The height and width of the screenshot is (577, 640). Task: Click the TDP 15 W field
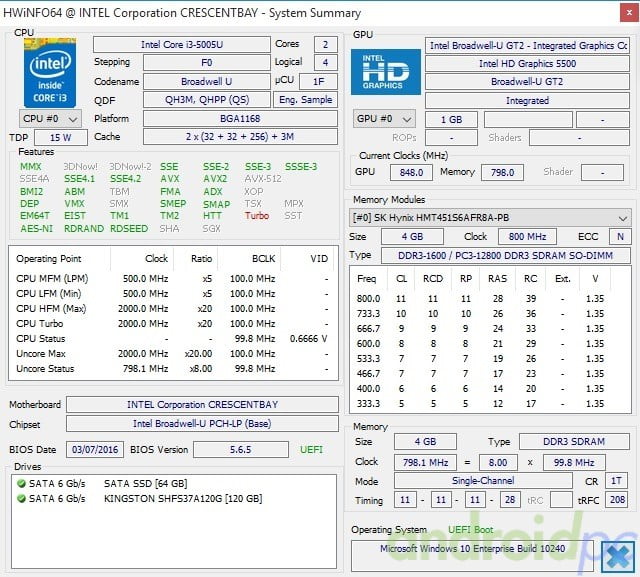tap(61, 138)
